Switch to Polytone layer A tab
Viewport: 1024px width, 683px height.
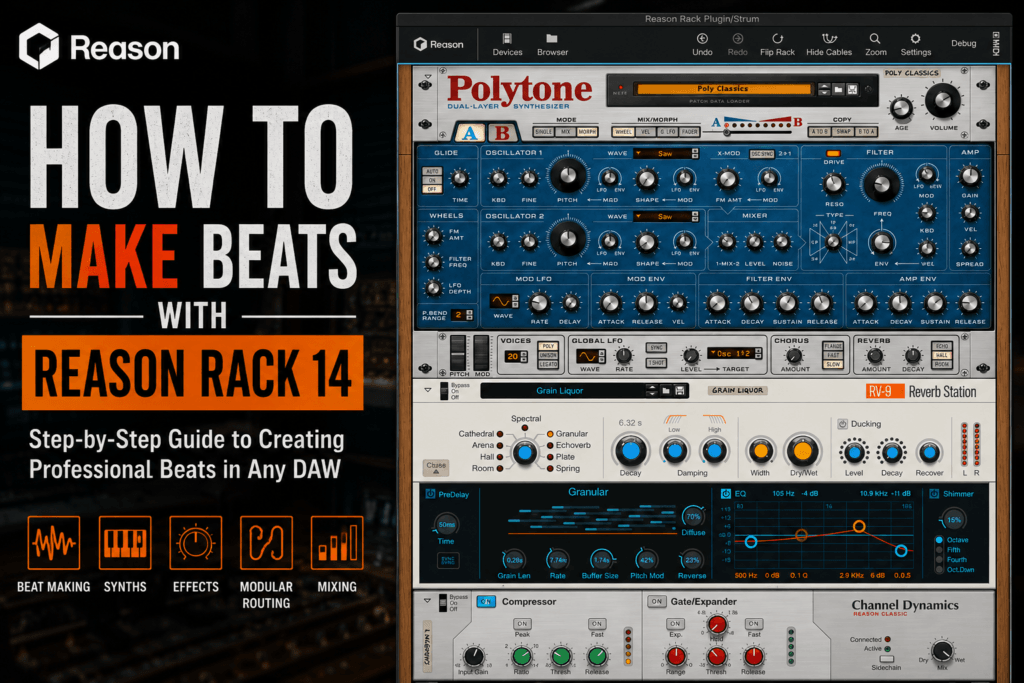[469, 133]
